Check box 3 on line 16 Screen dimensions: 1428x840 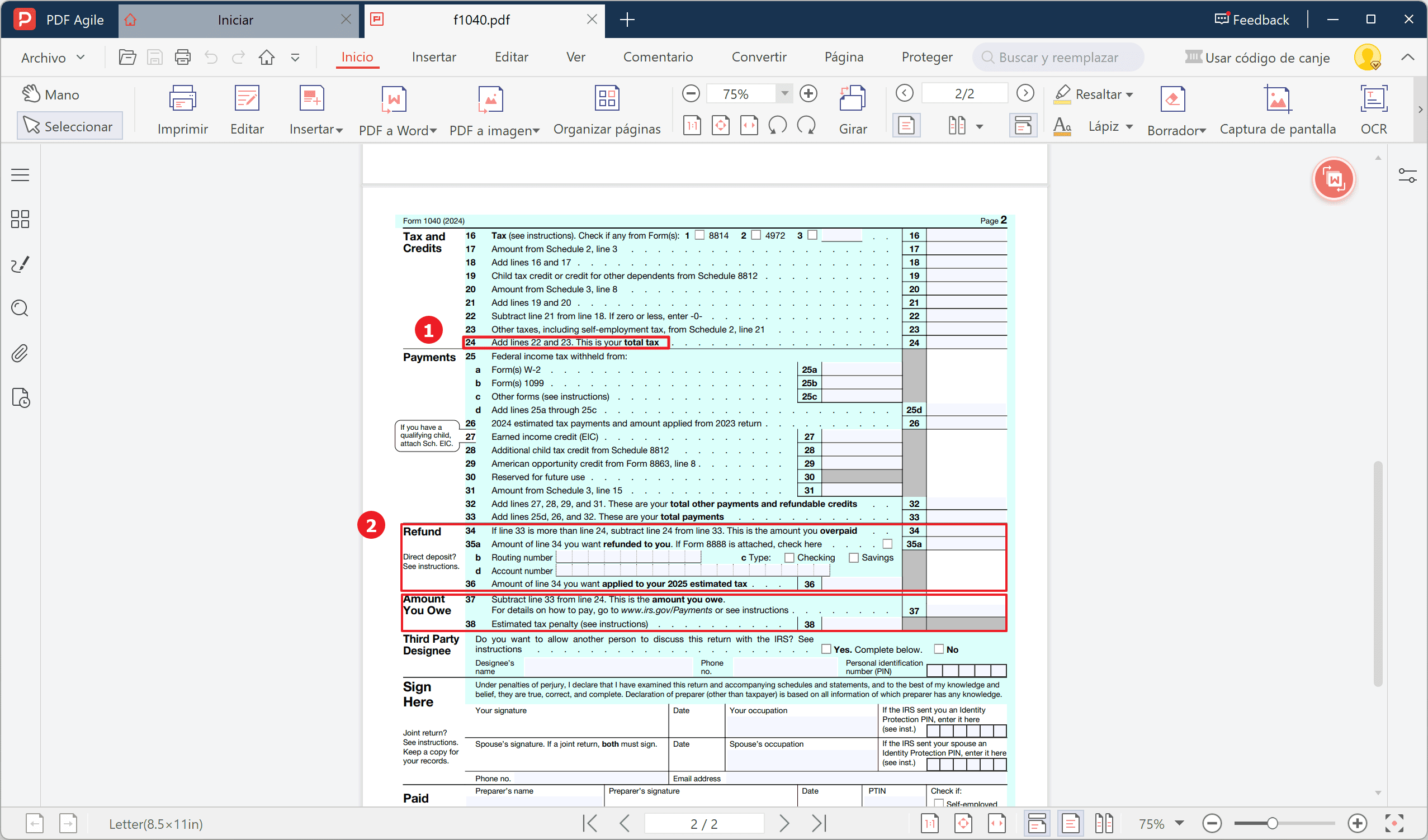(812, 235)
